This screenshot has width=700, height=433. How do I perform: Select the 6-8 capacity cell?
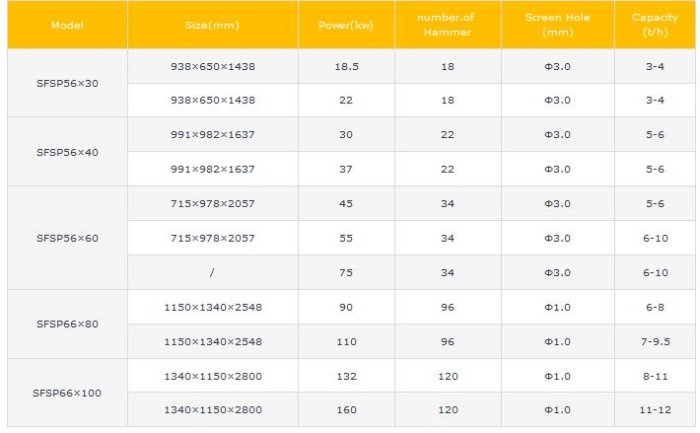(655, 307)
